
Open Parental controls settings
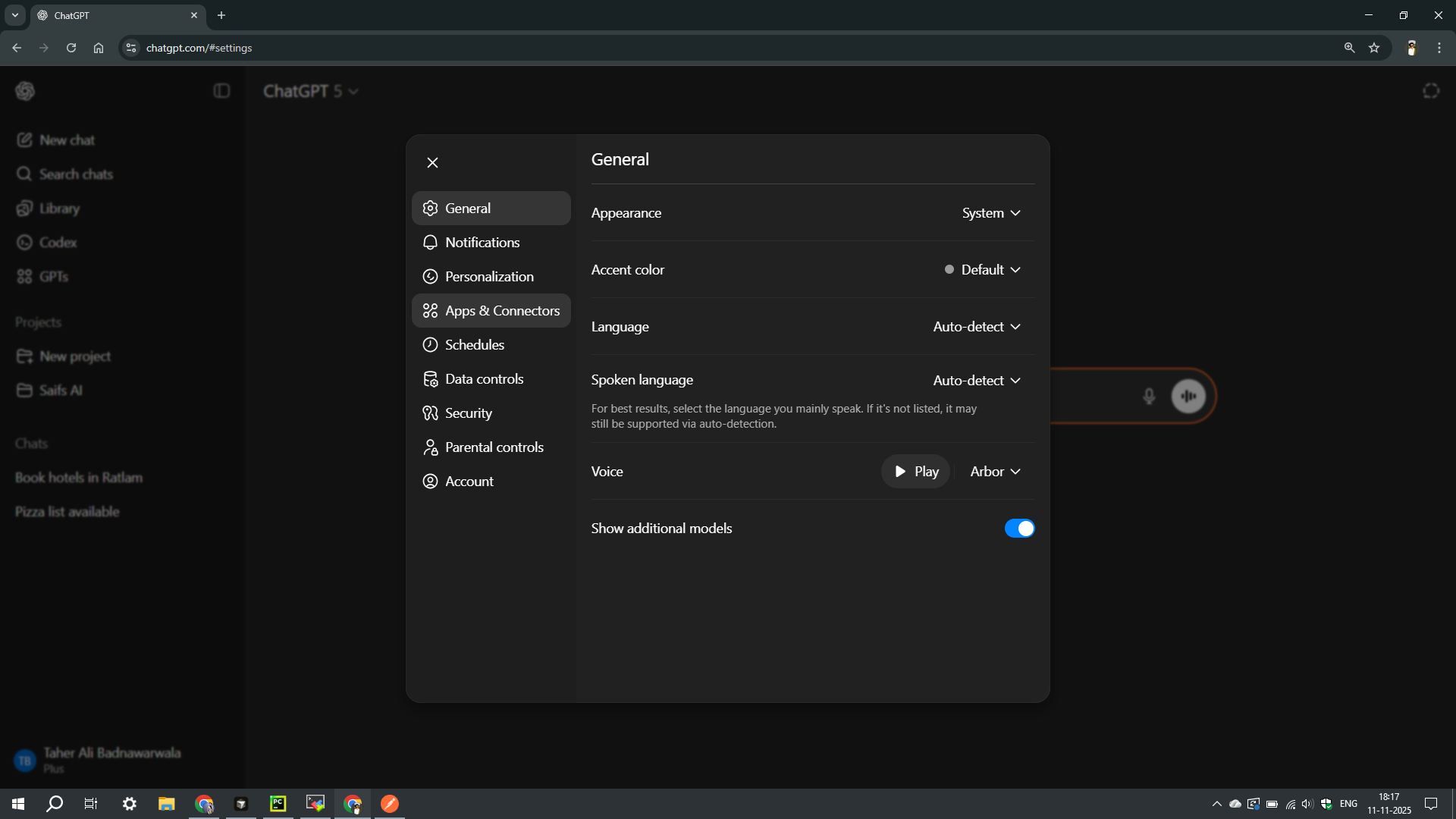(x=491, y=447)
